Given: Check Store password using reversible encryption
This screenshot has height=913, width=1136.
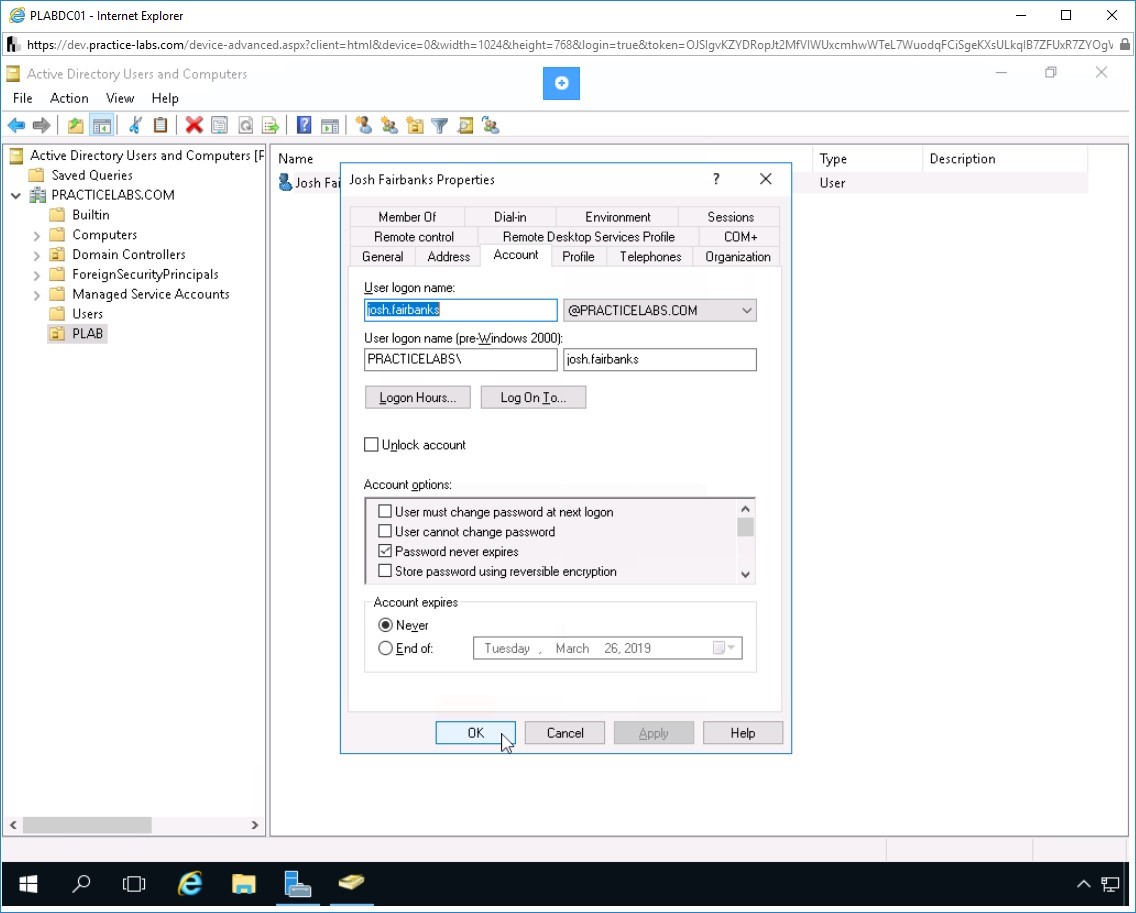Looking at the screenshot, I should click(x=385, y=571).
